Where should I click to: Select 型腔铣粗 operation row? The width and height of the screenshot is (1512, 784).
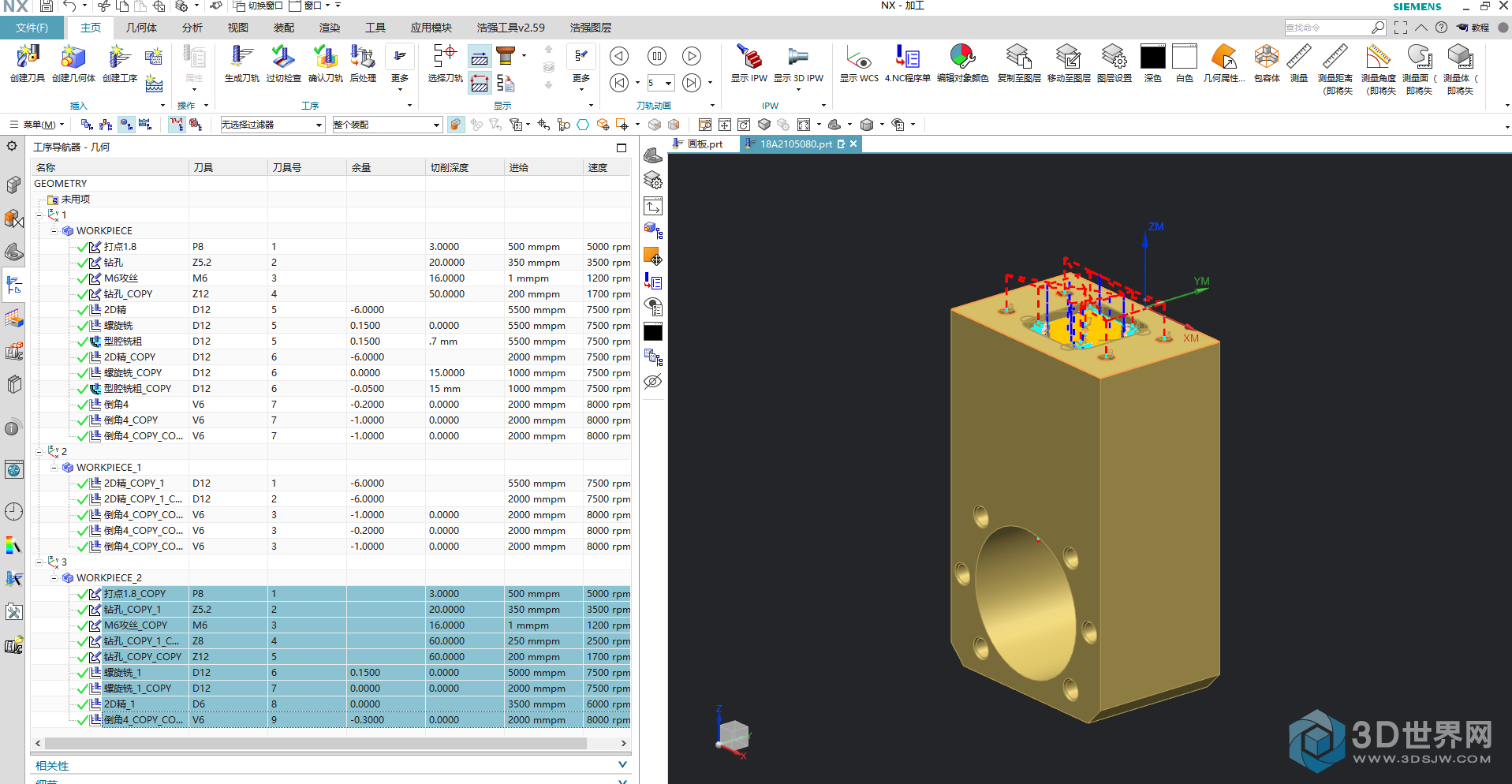(x=330, y=342)
